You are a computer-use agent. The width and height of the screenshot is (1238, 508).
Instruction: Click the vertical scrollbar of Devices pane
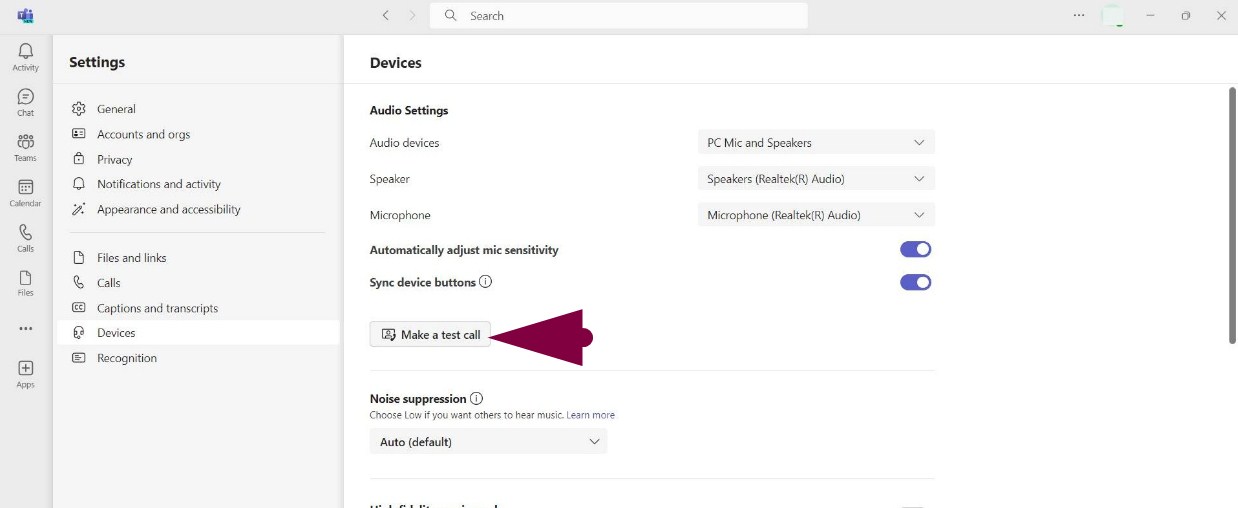1232,215
